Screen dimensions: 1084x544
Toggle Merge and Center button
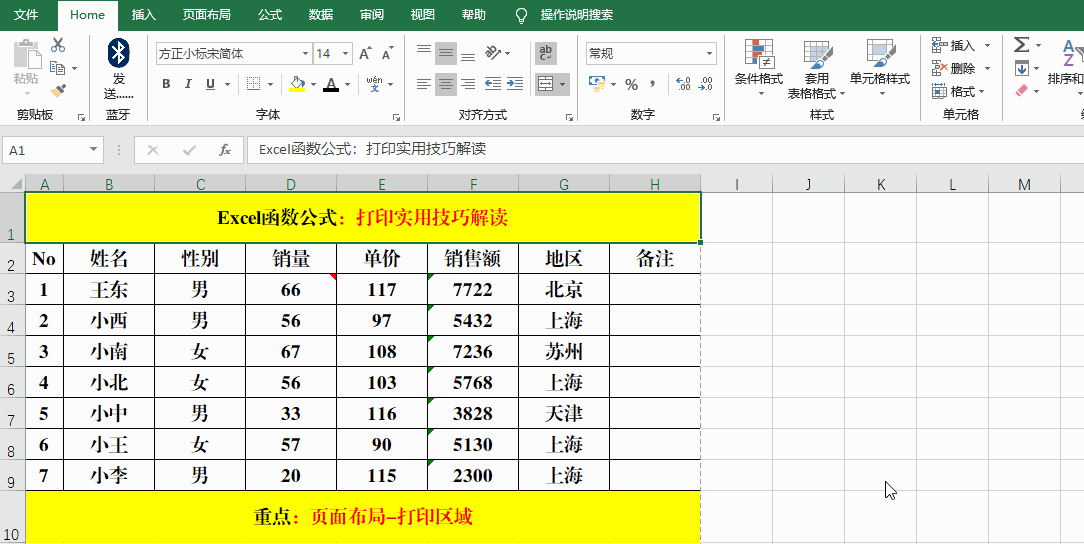(545, 84)
